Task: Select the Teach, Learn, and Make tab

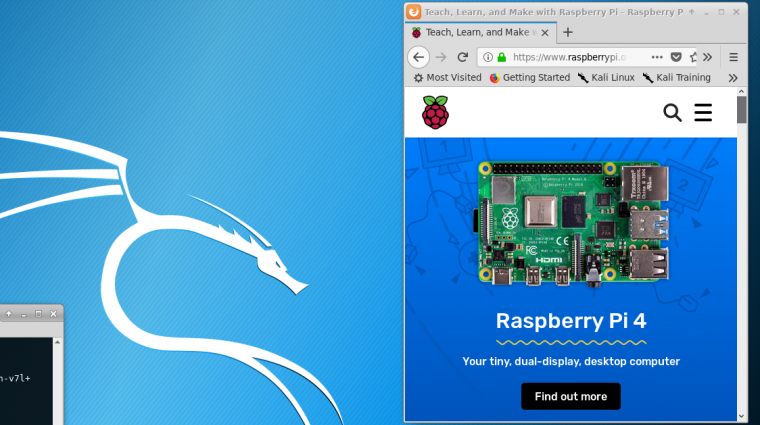Action: click(x=480, y=32)
